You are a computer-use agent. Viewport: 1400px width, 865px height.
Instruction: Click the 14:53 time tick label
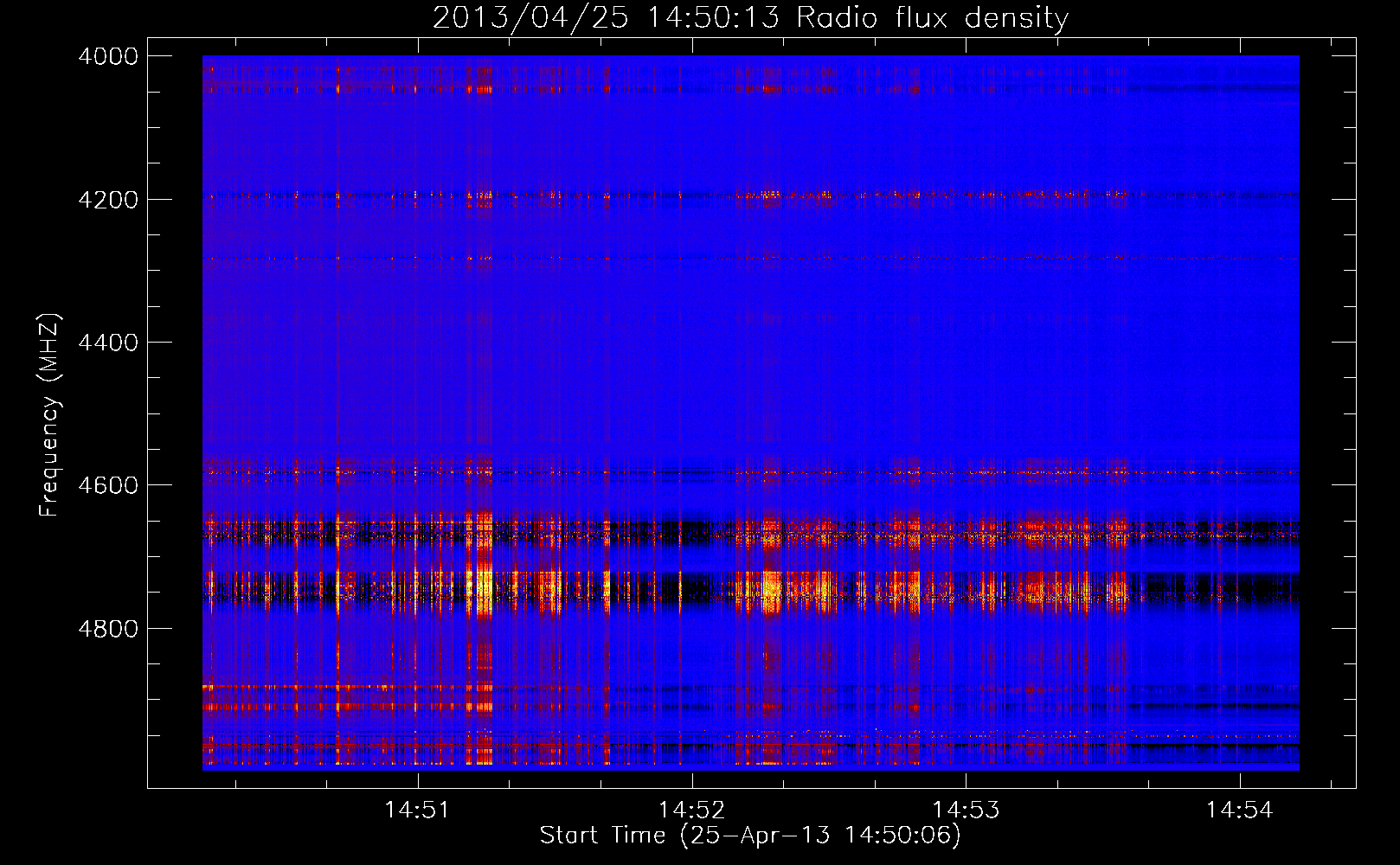[966, 810]
